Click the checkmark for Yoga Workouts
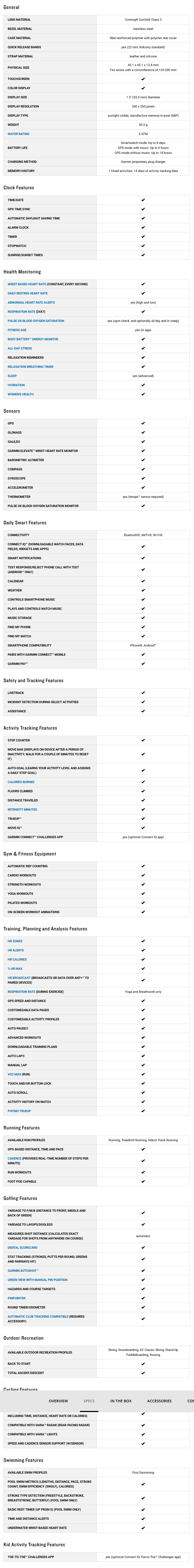The height and width of the screenshot is (1568, 194). point(143,893)
